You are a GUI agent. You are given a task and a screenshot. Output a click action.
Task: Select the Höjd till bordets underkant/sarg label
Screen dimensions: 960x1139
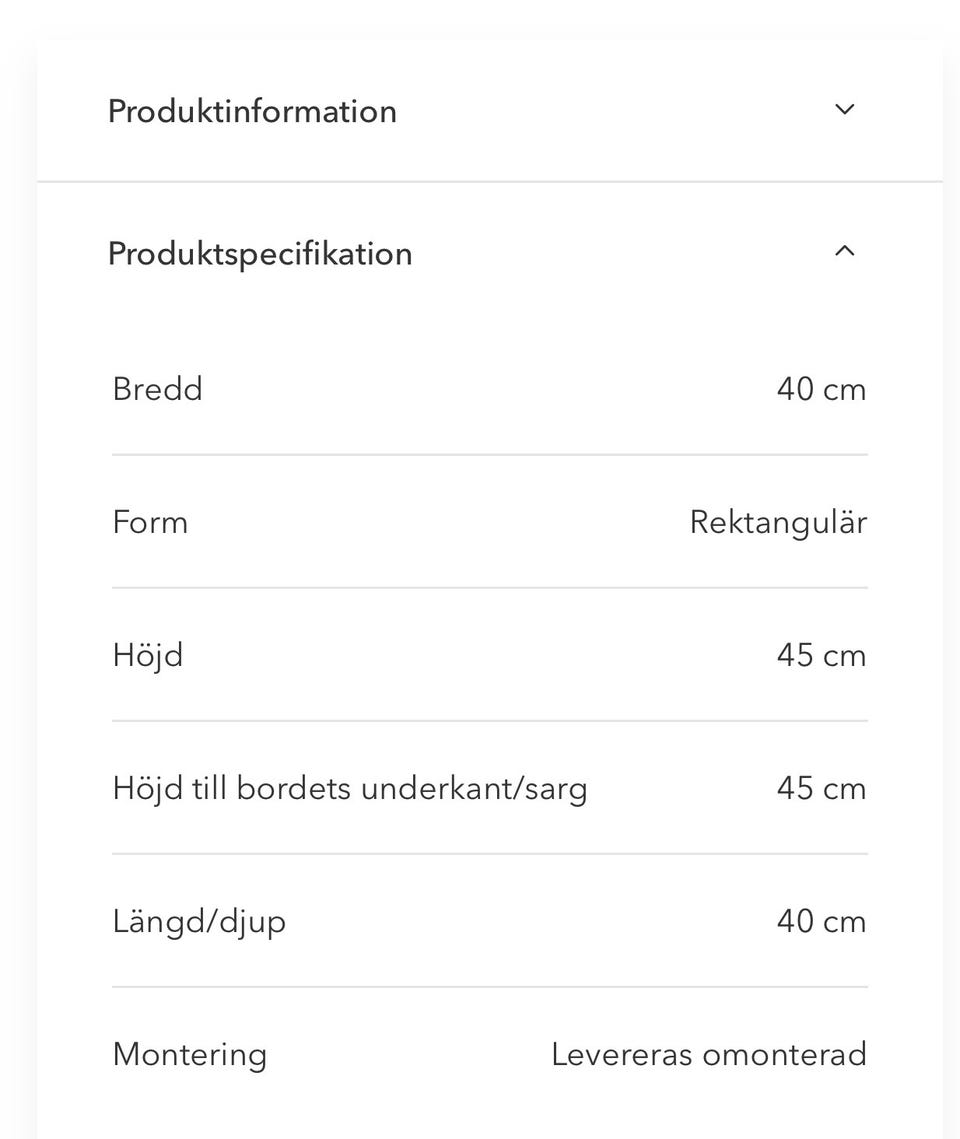click(350, 788)
